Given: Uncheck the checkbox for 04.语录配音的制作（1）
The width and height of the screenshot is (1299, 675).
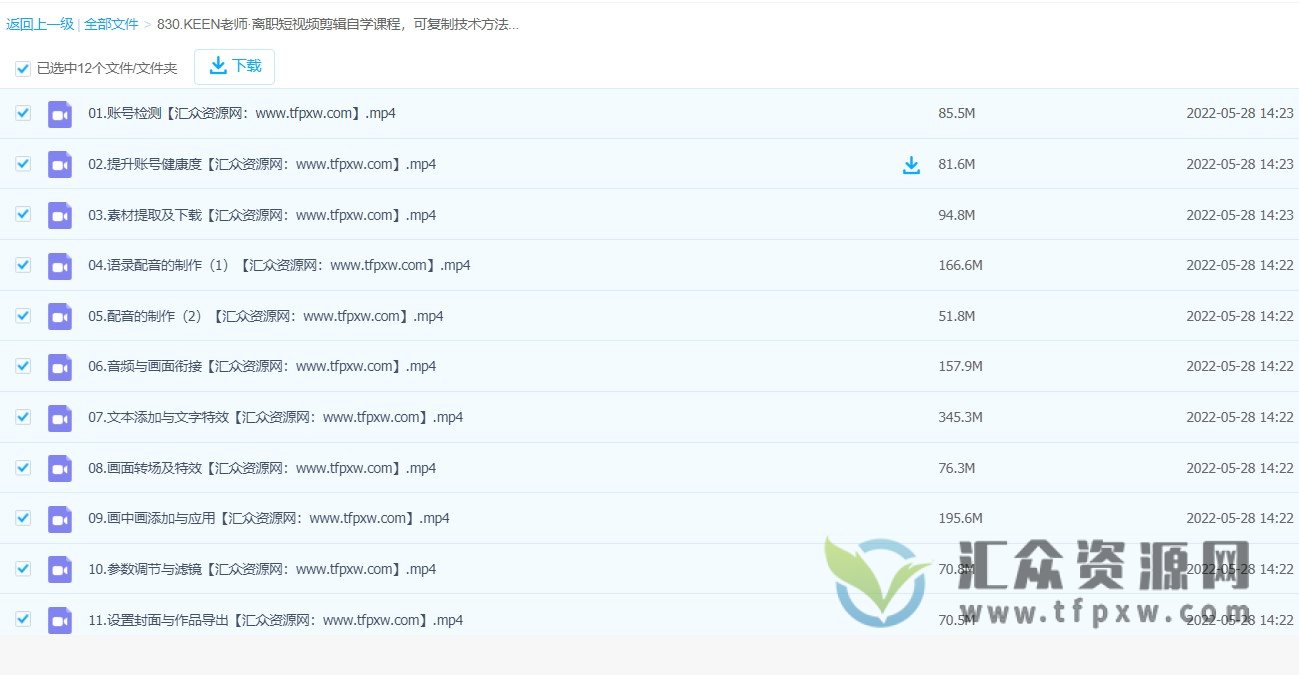Looking at the screenshot, I should coord(22,264).
